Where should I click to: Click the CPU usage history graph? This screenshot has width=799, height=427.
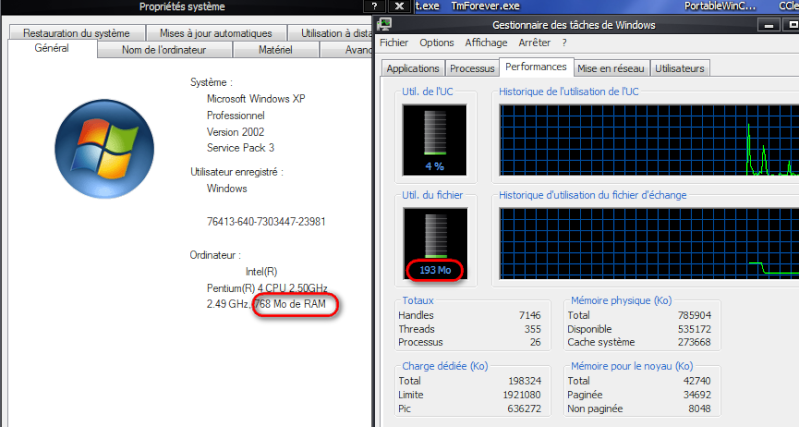(x=649, y=141)
